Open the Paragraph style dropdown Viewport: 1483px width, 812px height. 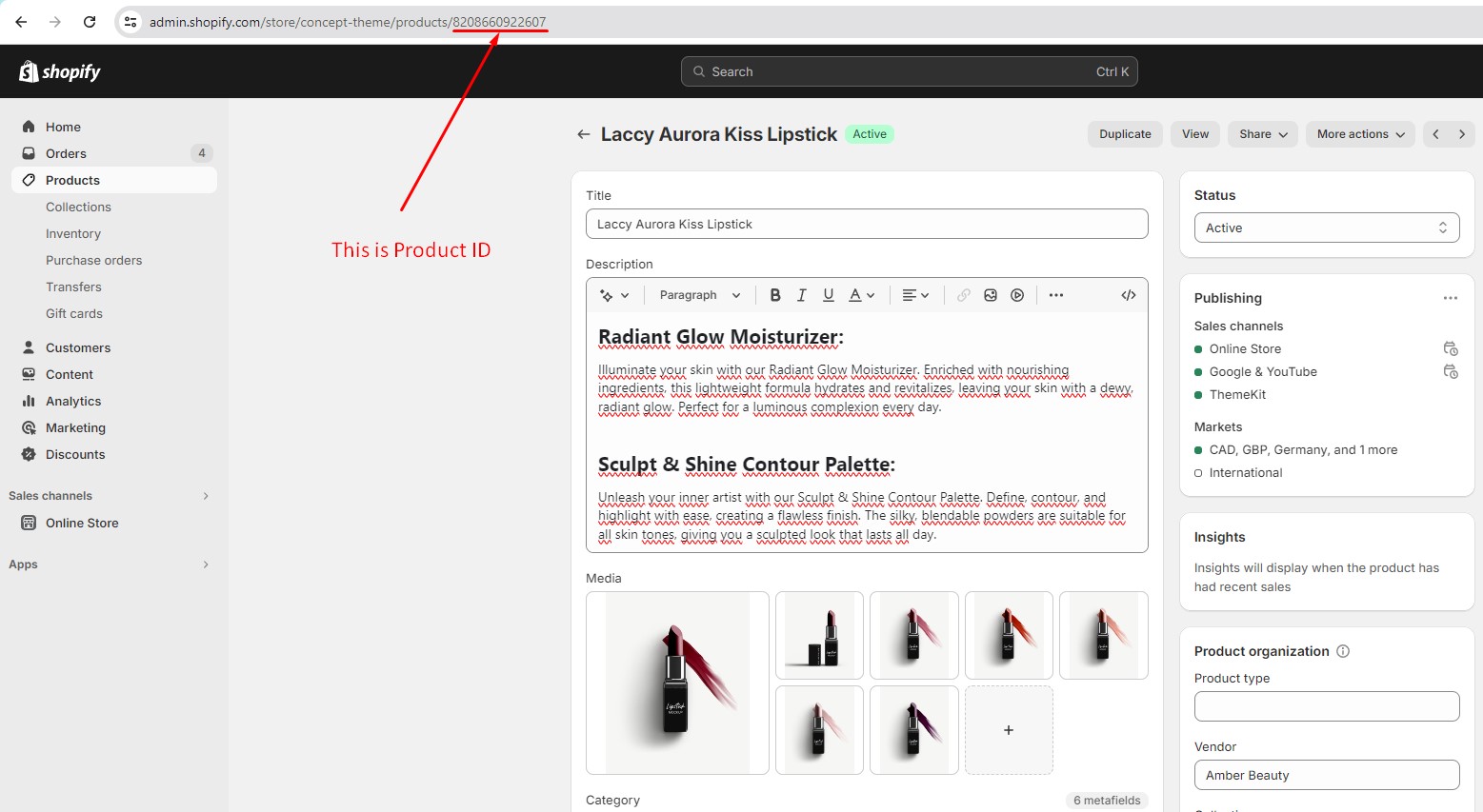699,295
